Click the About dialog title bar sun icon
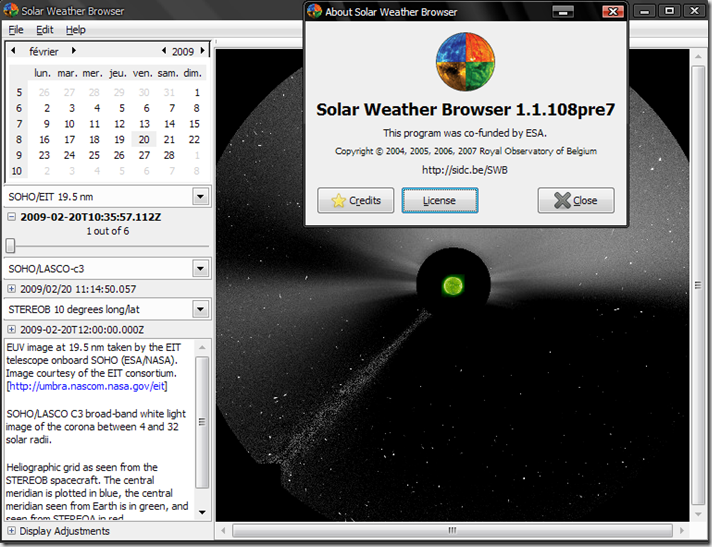 314,11
